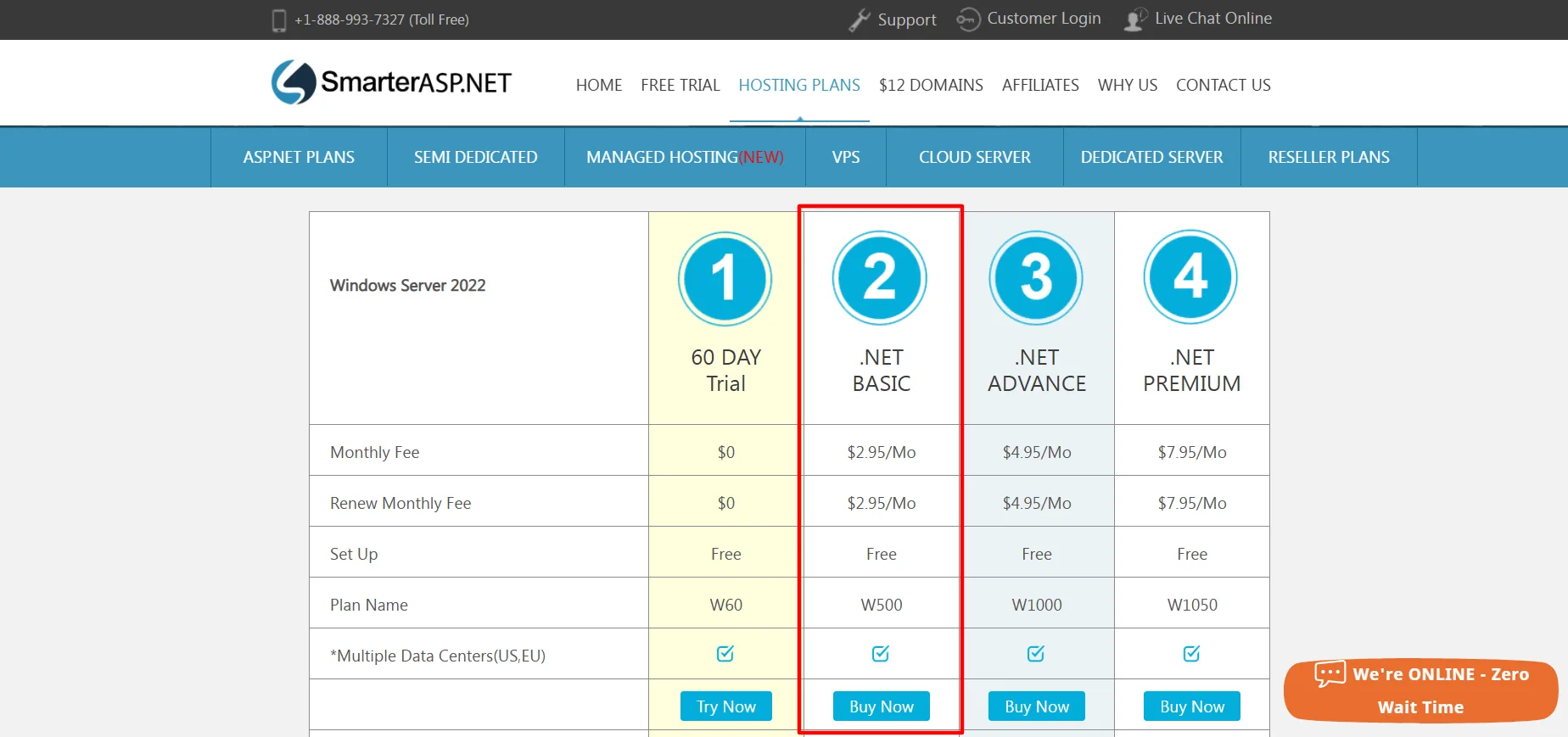The width and height of the screenshot is (1568, 737).
Task: Click the .NET BASIC plan title
Action: click(x=882, y=371)
